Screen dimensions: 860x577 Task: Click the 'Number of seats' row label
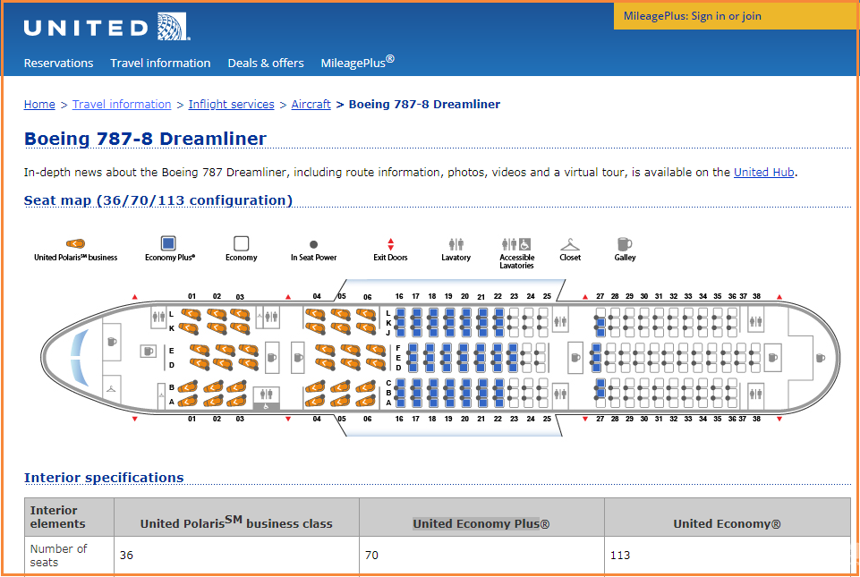pyautogui.click(x=59, y=556)
